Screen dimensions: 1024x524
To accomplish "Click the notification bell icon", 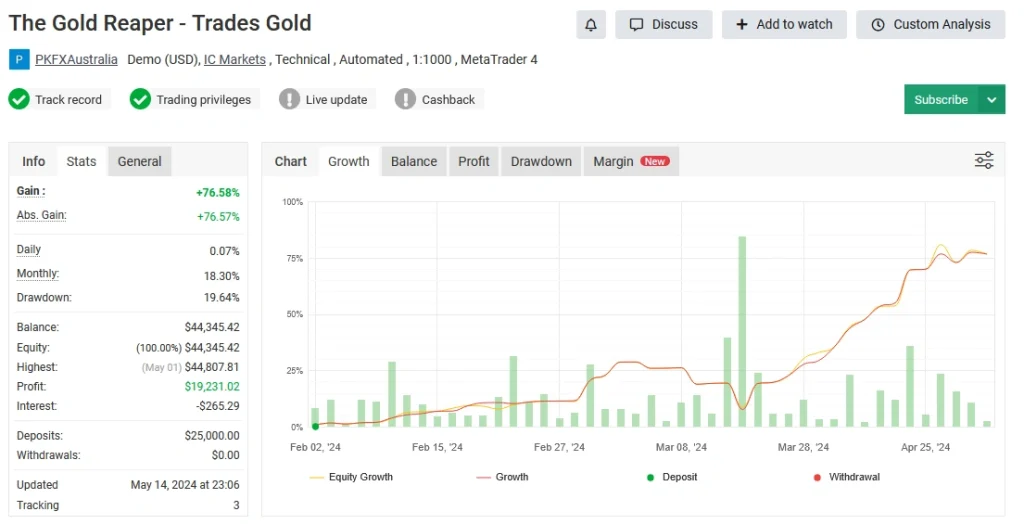I will (x=590, y=25).
